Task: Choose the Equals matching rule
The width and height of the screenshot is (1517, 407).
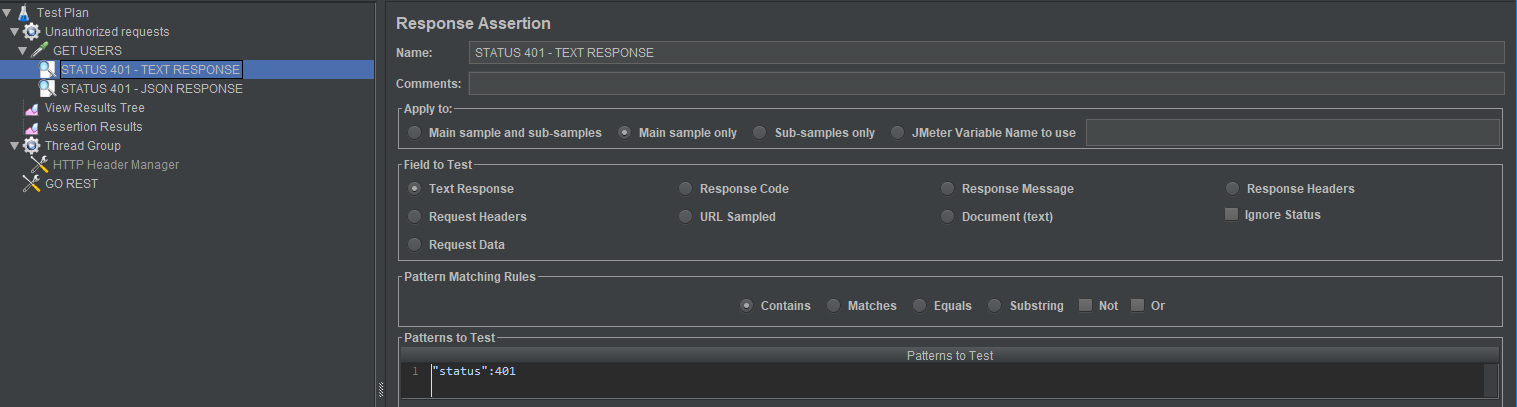Action: tap(919, 305)
